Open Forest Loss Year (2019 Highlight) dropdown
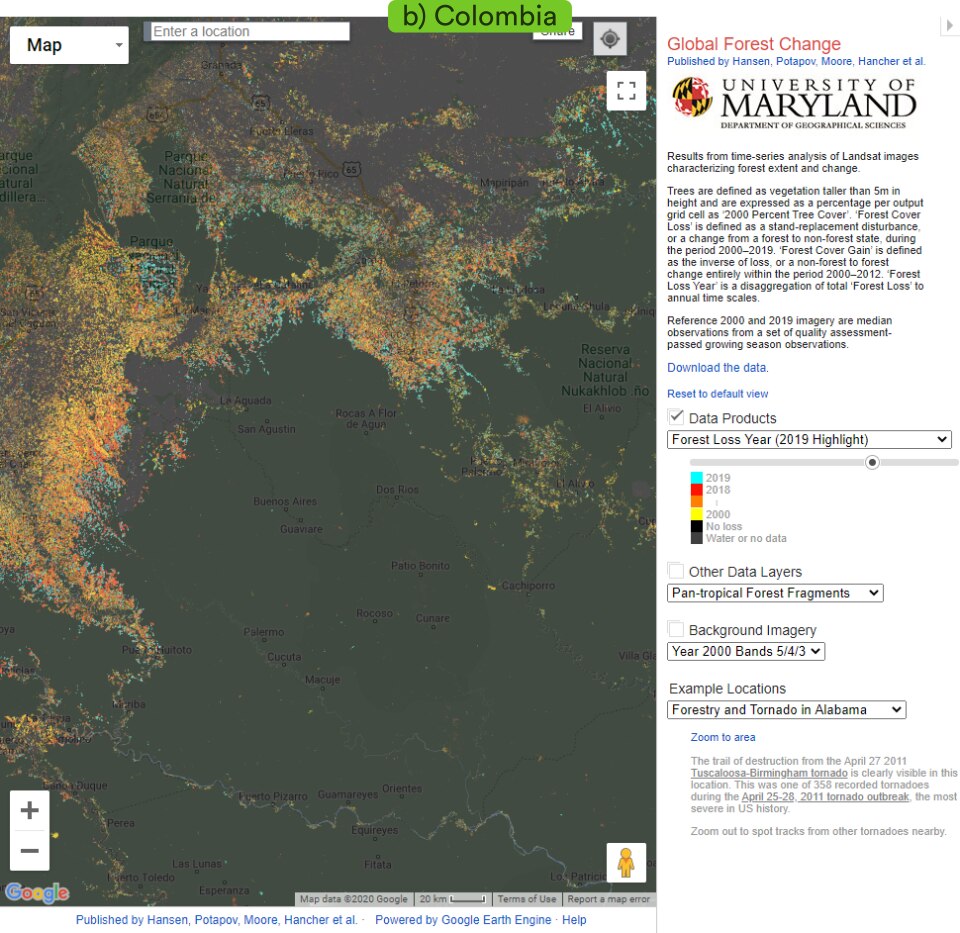960x933 pixels. (x=809, y=440)
